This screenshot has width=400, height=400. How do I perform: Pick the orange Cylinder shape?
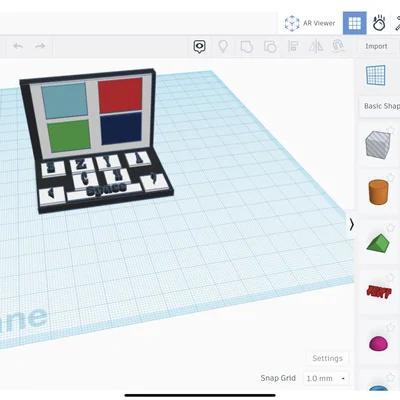click(x=378, y=192)
